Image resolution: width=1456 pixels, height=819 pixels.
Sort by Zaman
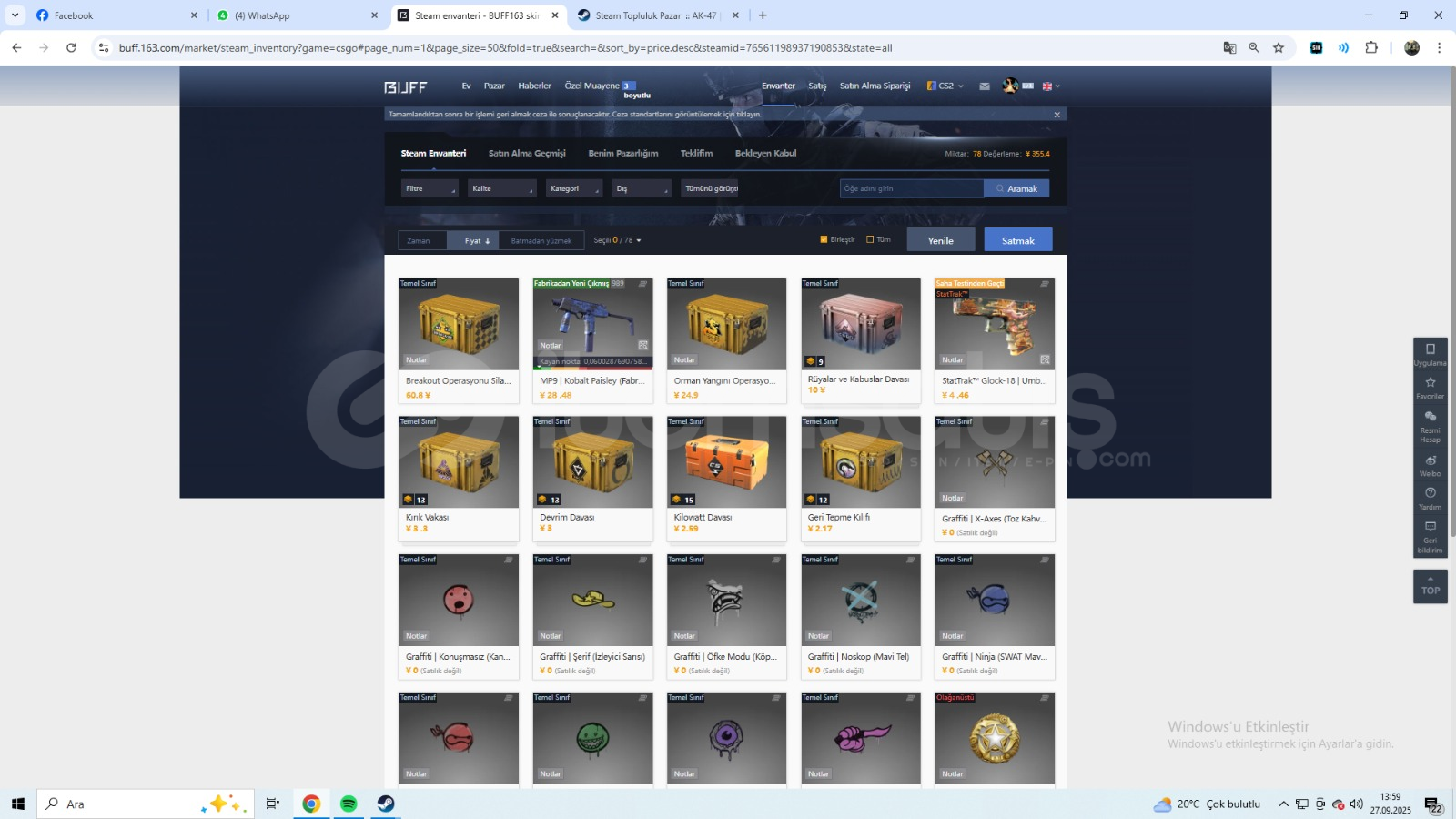pos(422,240)
